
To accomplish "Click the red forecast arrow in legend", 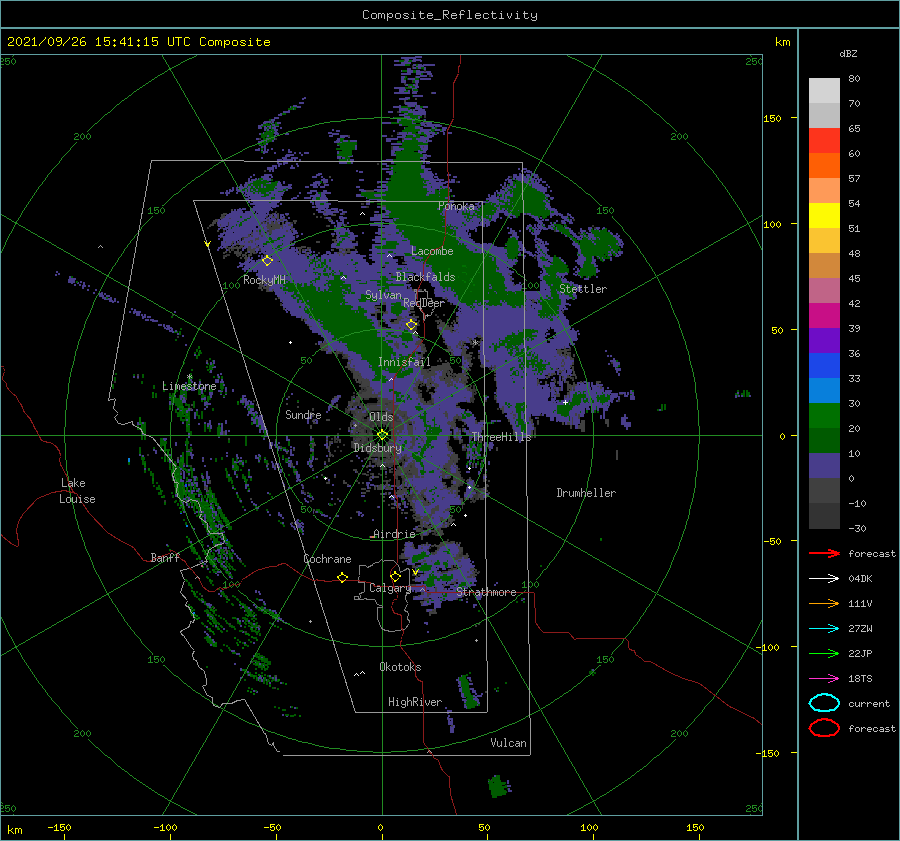I will click(824, 553).
